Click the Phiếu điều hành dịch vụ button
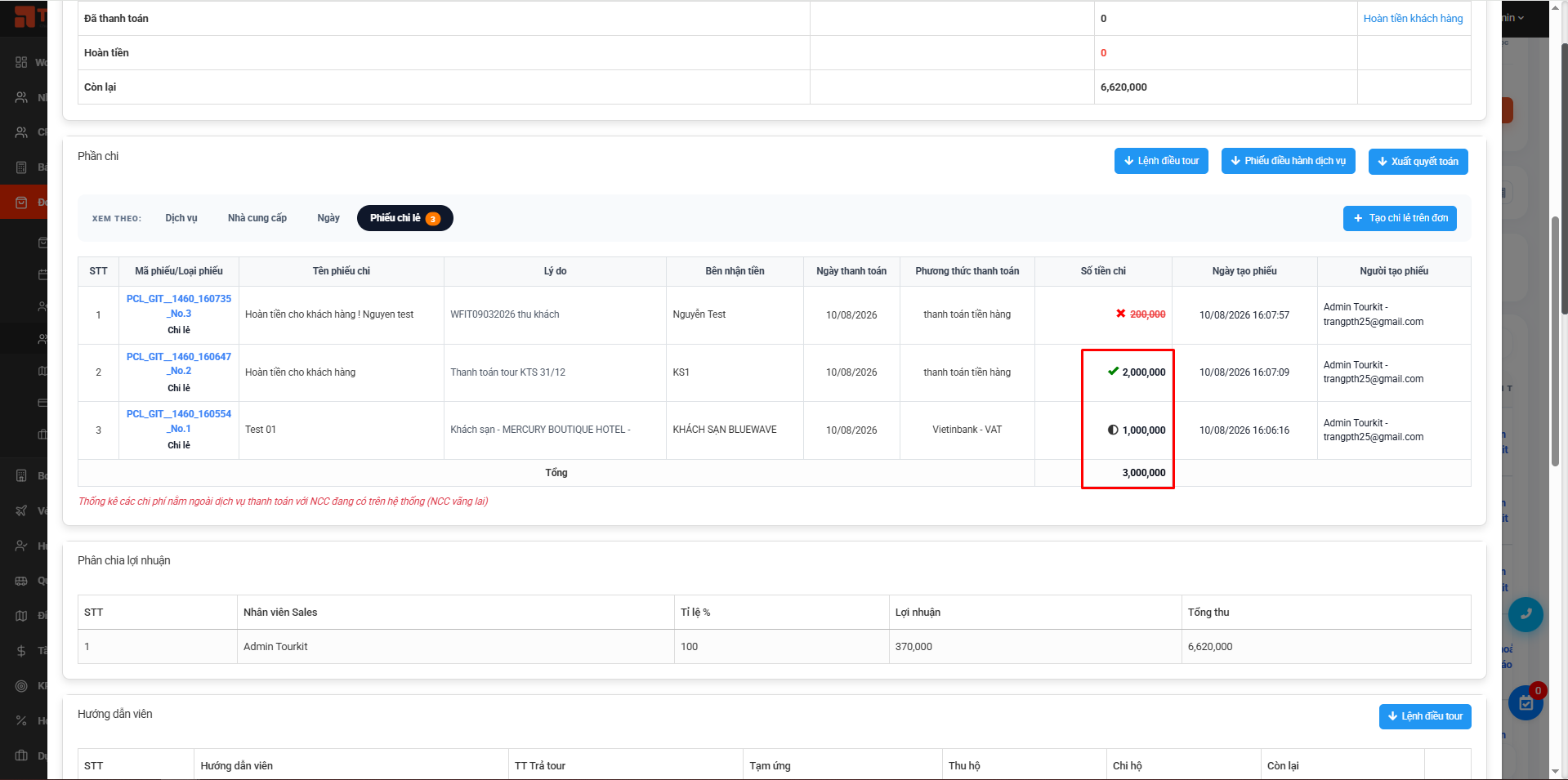Screen dimensions: 1568x780 (1289, 161)
